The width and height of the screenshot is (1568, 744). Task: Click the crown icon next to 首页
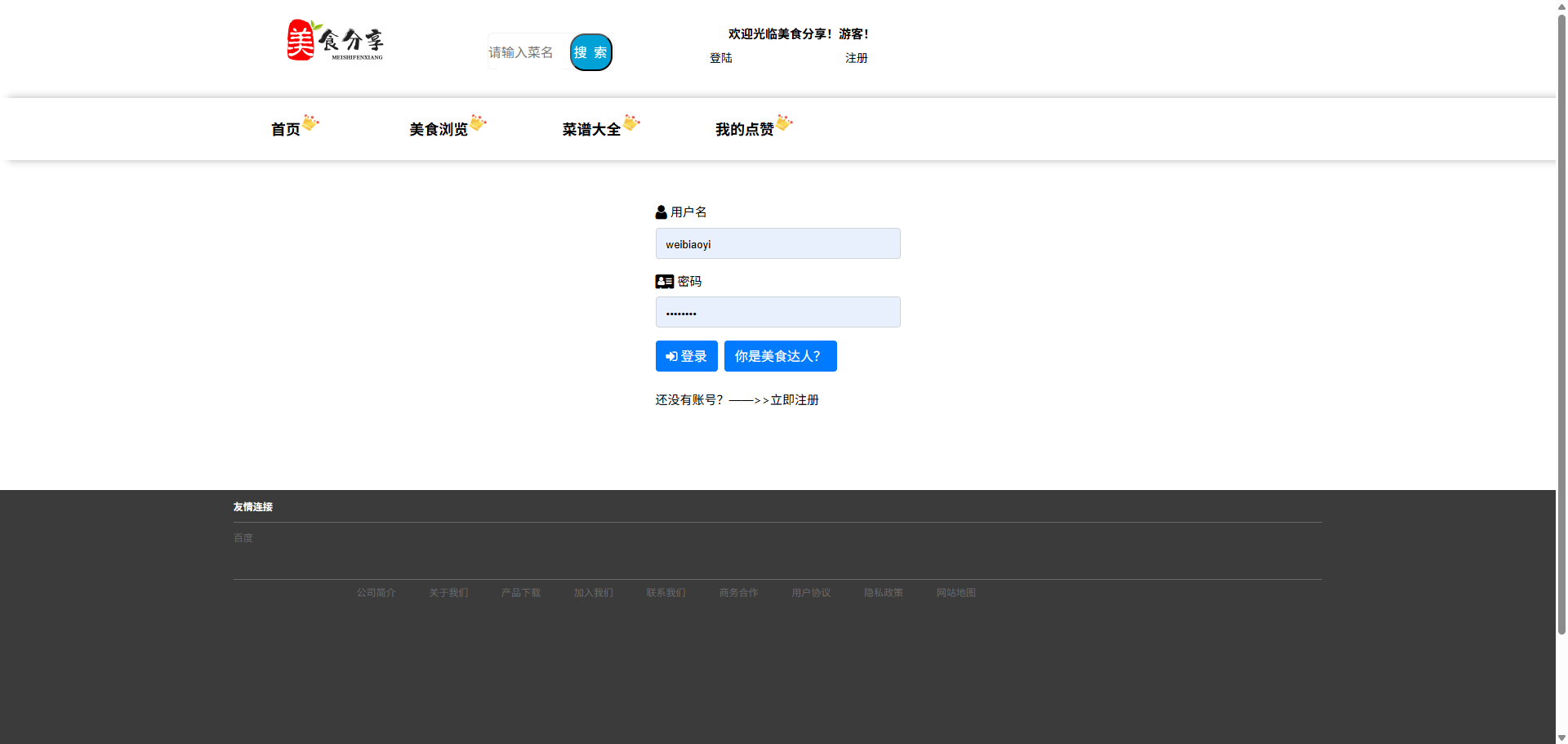click(311, 123)
